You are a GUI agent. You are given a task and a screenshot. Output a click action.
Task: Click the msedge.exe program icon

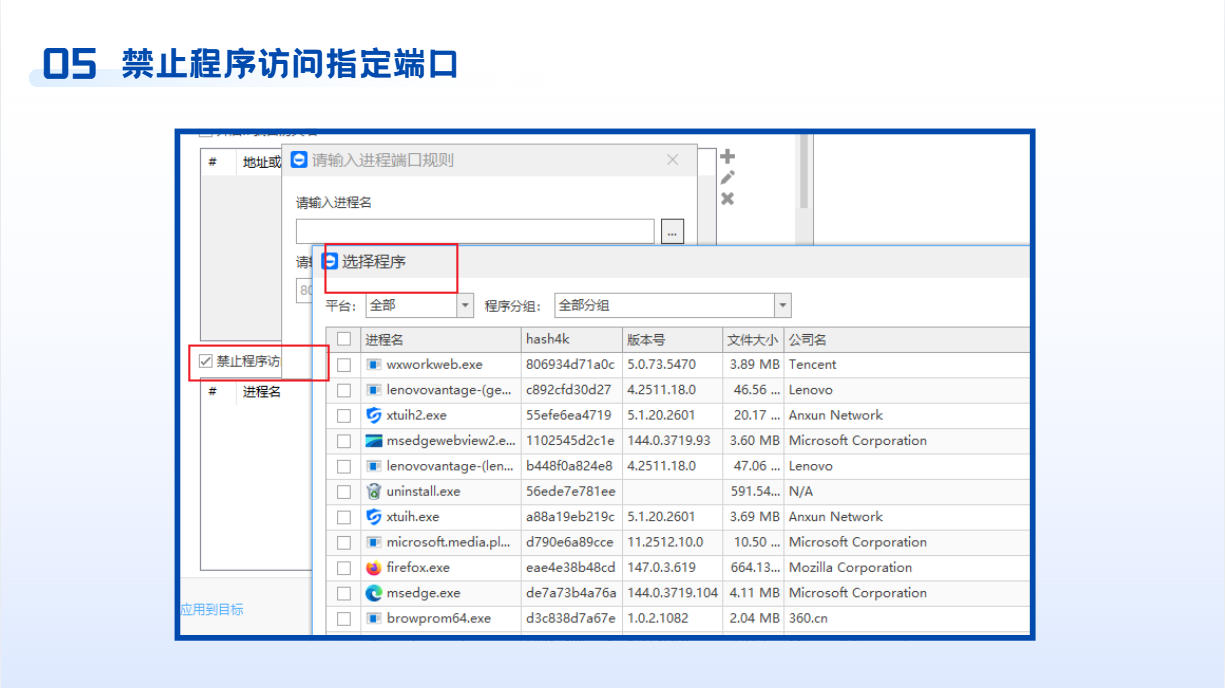(x=374, y=593)
